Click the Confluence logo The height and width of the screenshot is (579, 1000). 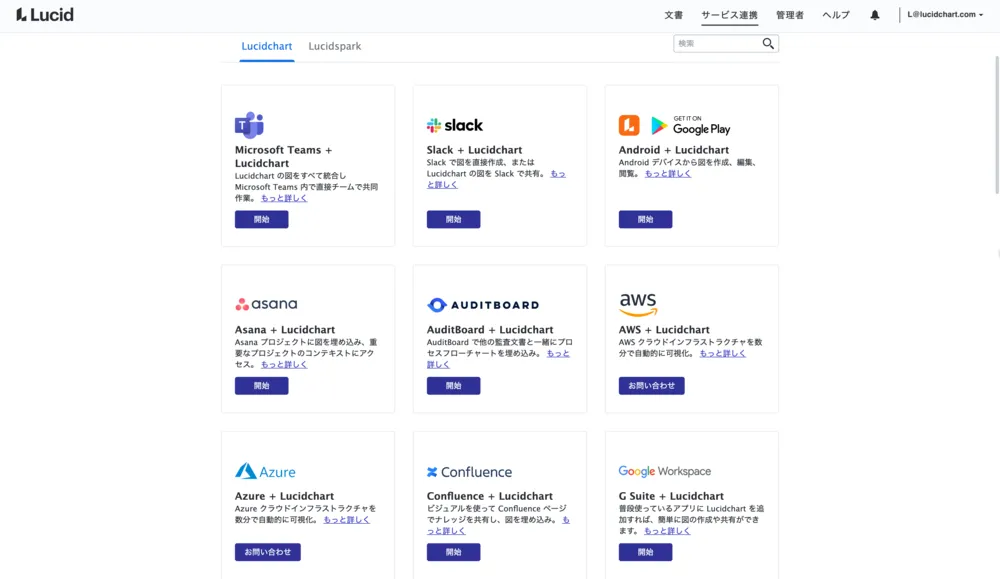[469, 472]
